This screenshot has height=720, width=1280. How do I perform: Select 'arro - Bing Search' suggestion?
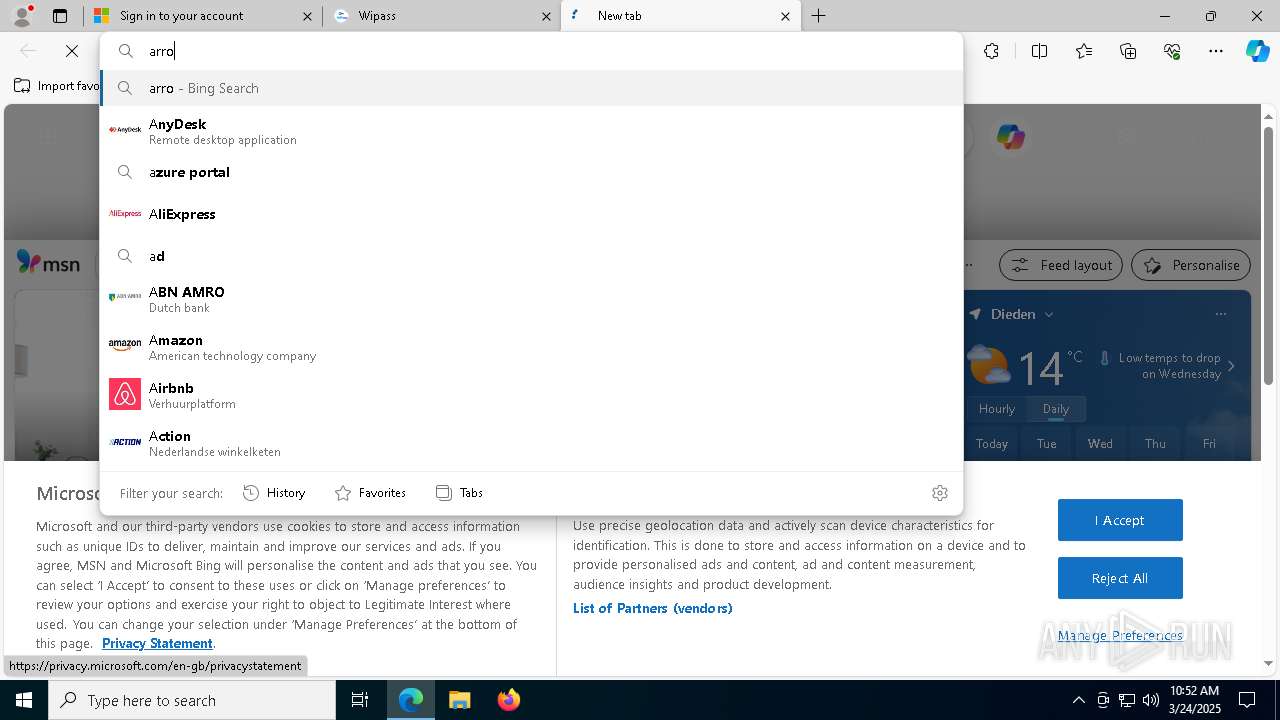pyautogui.click(x=532, y=88)
